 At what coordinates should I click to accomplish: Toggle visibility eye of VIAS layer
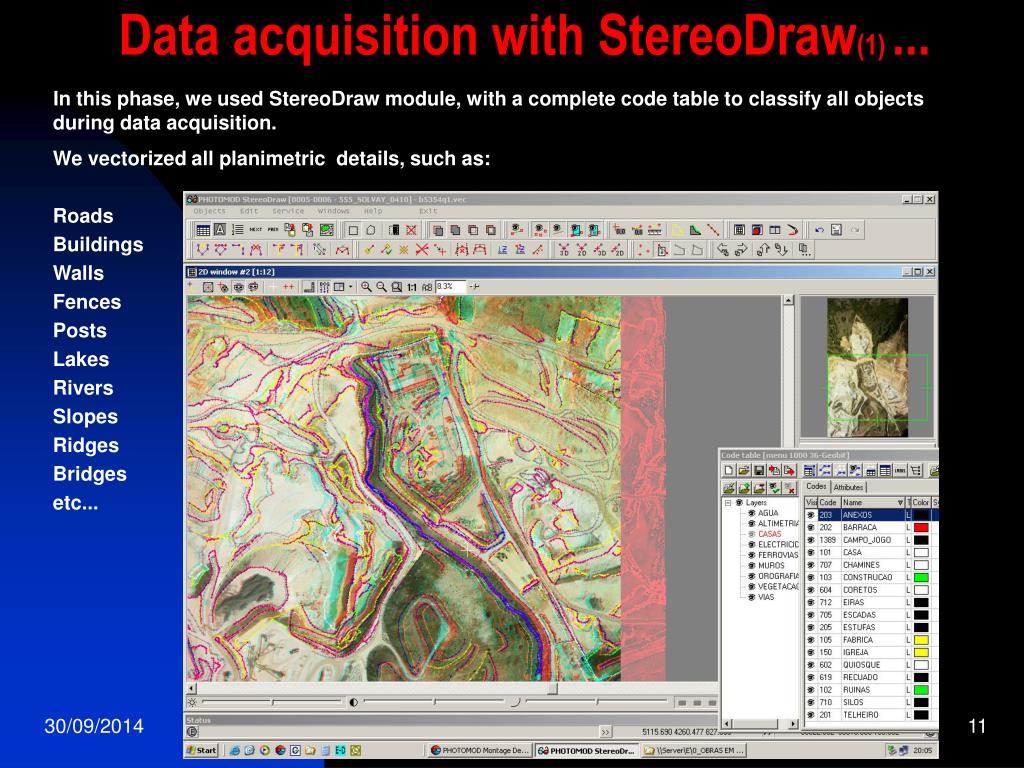(752, 597)
